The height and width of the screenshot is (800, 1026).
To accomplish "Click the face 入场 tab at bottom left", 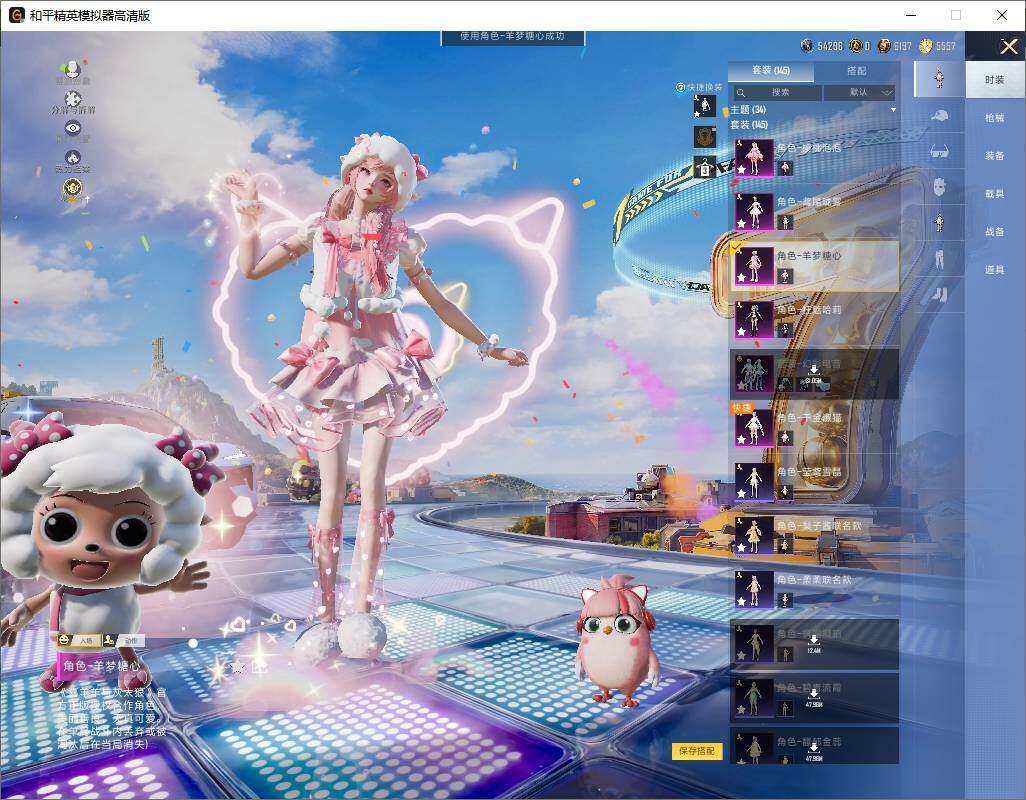I will pos(77,640).
